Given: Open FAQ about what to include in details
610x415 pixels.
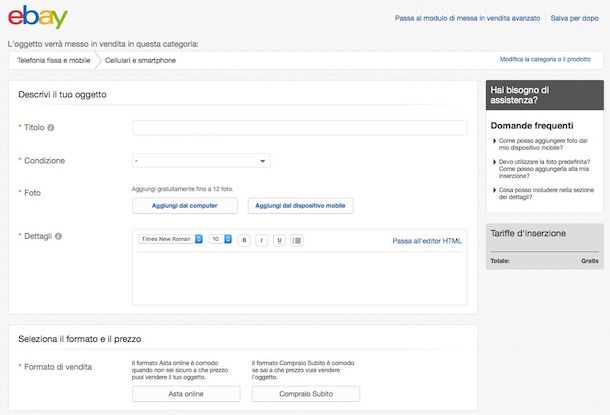Looking at the screenshot, I should pyautogui.click(x=546, y=193).
